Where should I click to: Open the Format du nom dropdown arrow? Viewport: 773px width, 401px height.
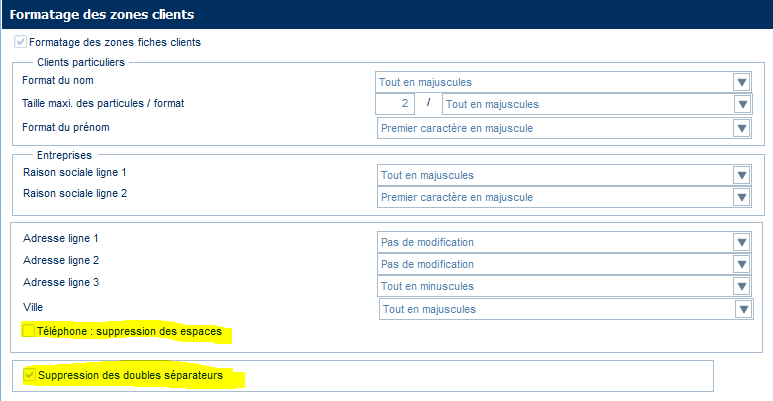pyautogui.click(x=741, y=82)
